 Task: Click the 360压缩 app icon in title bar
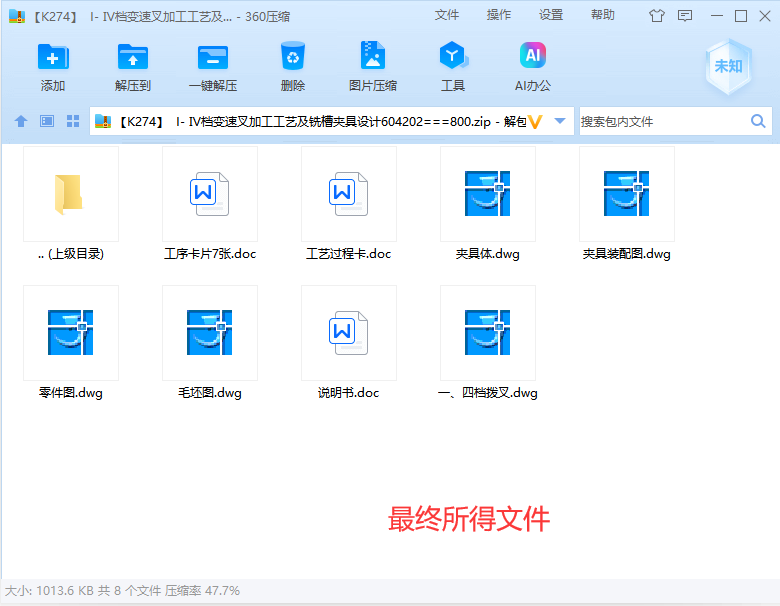[17, 16]
